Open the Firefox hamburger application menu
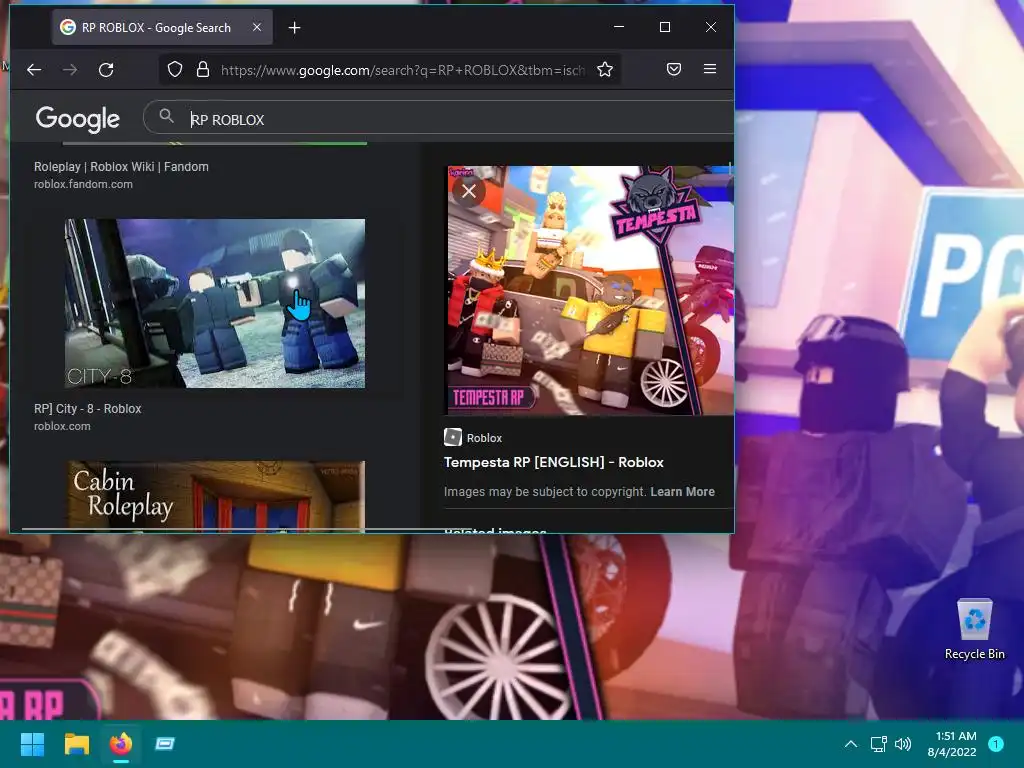The width and height of the screenshot is (1024, 768). pyautogui.click(x=710, y=69)
